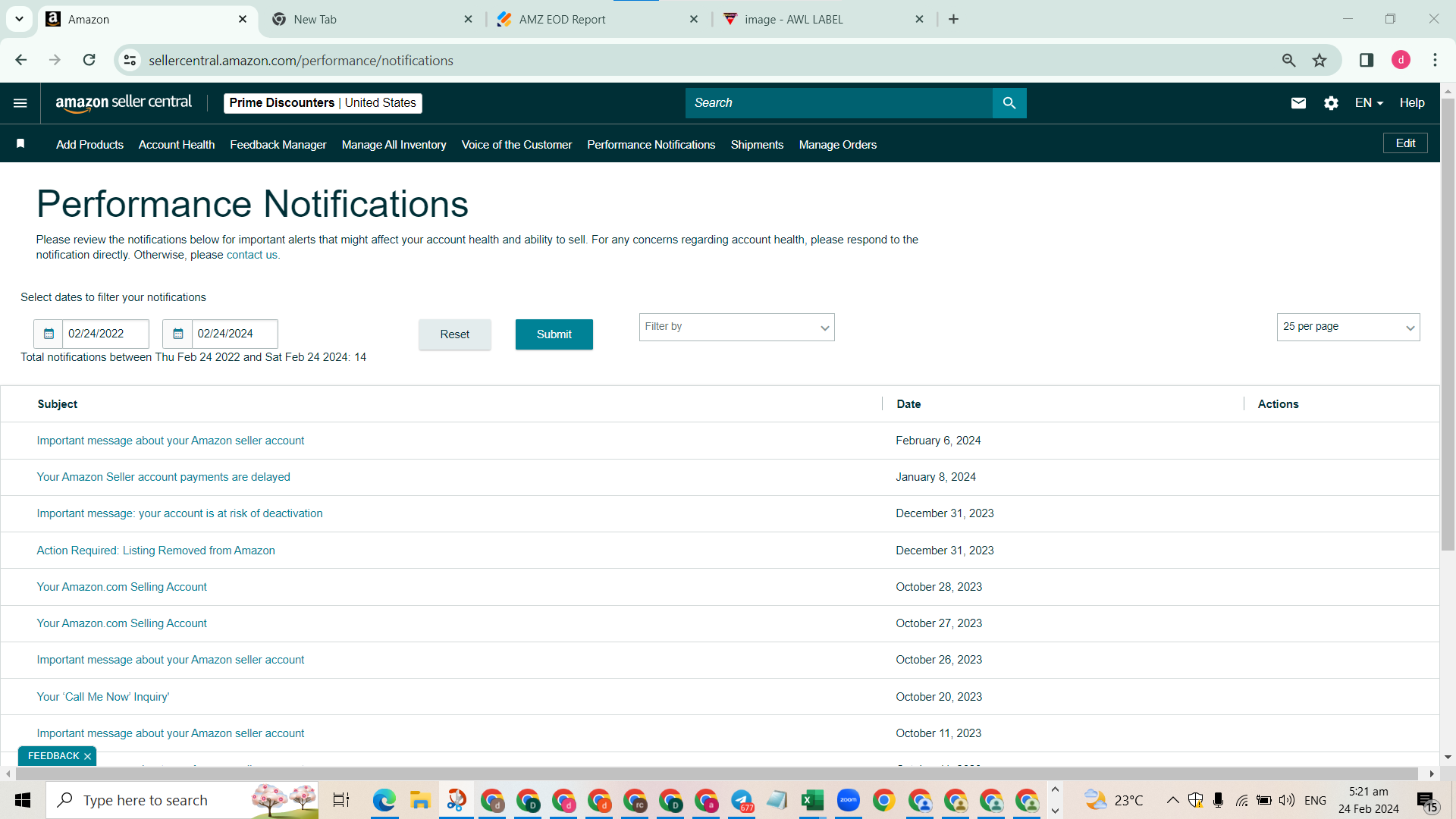
Task: Click the start date field 02/24/2022
Action: coord(105,334)
